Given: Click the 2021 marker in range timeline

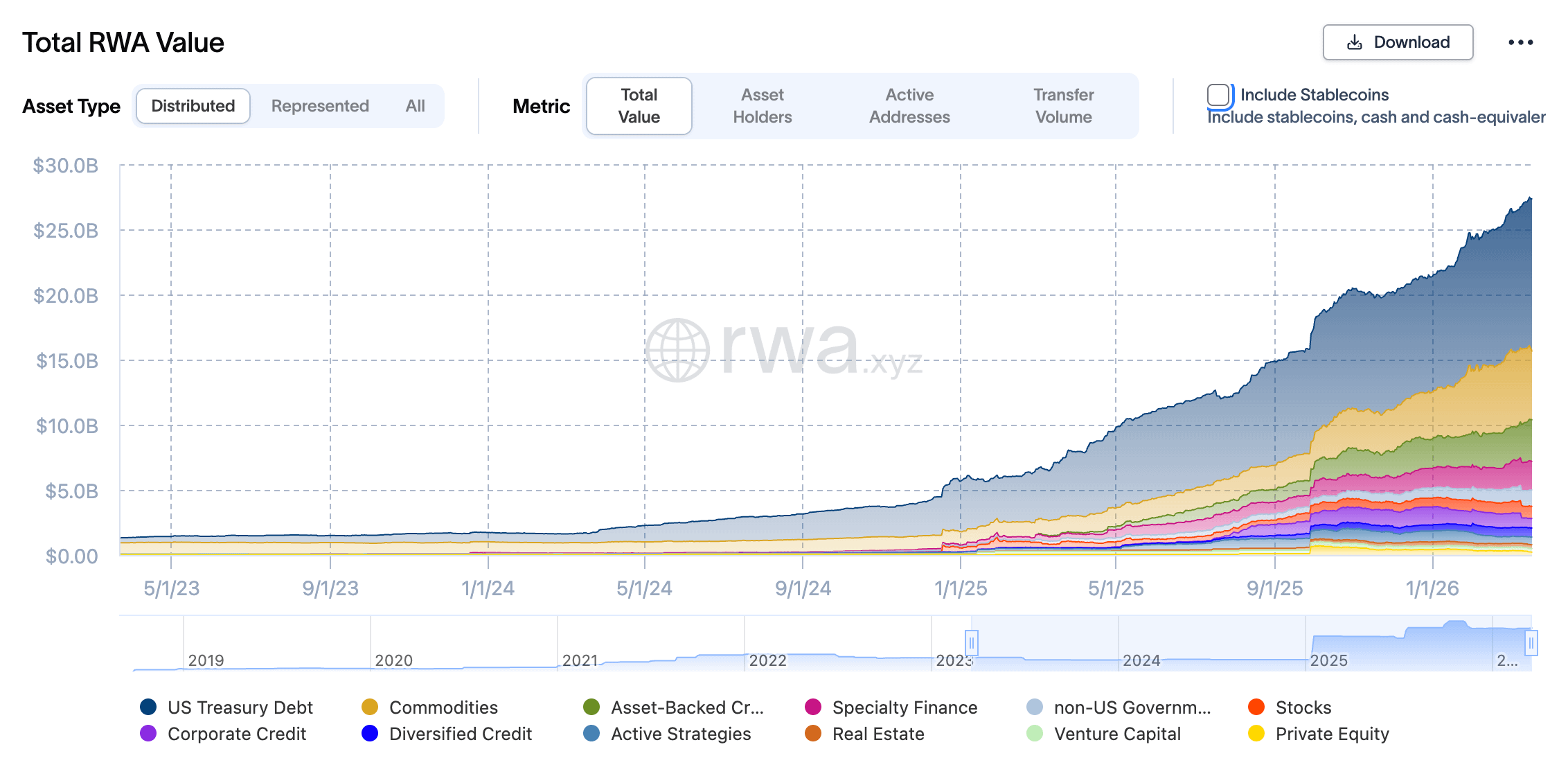Looking at the screenshot, I should click(x=580, y=660).
